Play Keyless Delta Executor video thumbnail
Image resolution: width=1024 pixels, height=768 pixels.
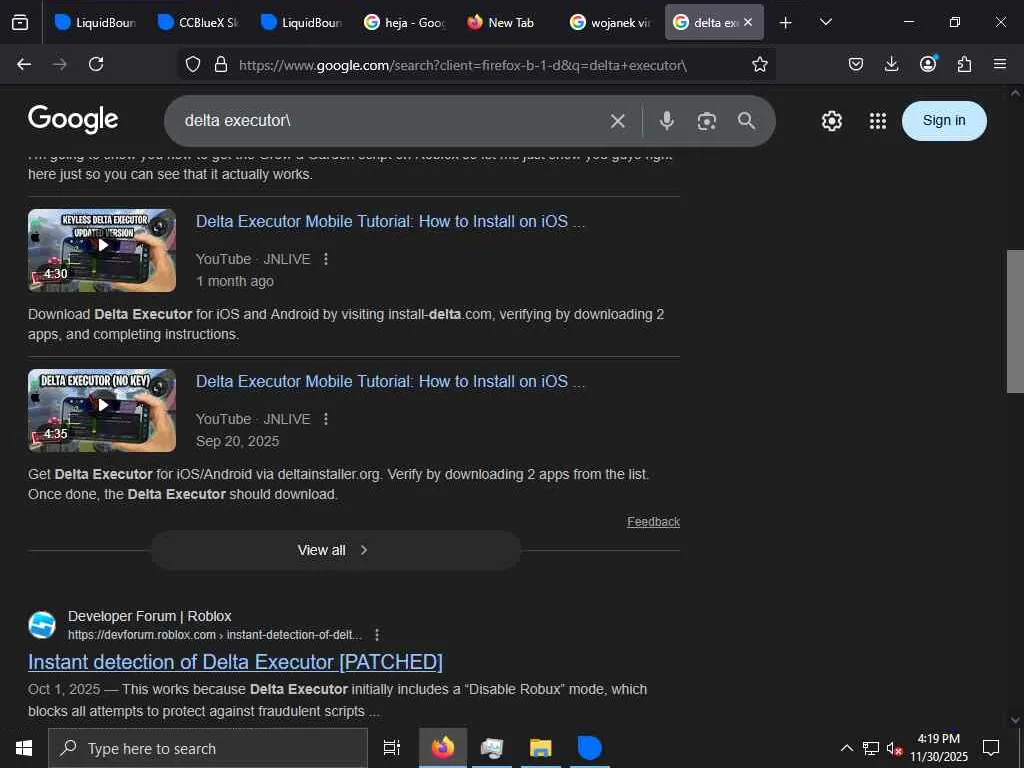[102, 250]
